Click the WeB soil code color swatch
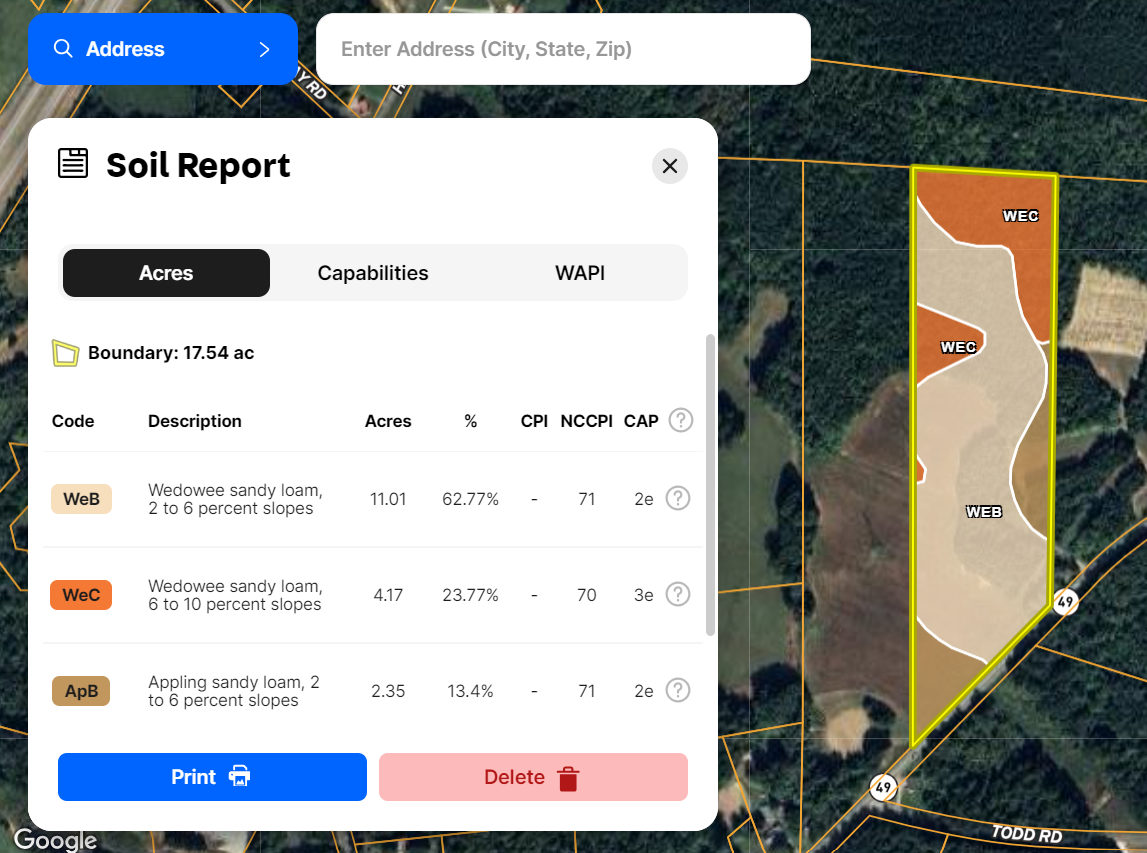The width and height of the screenshot is (1147, 853). [x=81, y=499]
